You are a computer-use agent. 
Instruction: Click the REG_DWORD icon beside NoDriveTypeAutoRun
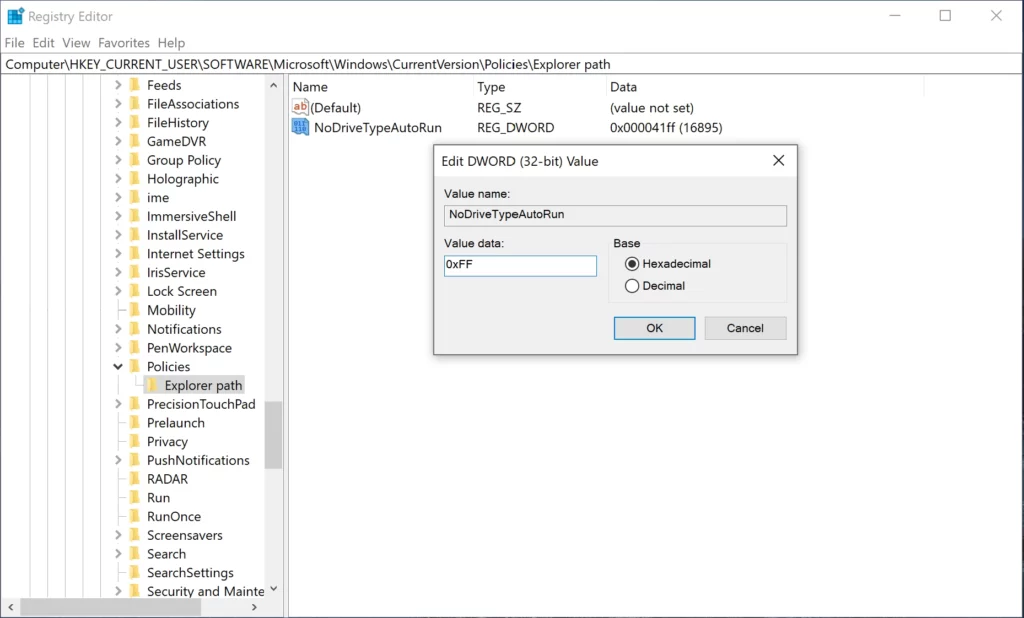click(x=299, y=127)
